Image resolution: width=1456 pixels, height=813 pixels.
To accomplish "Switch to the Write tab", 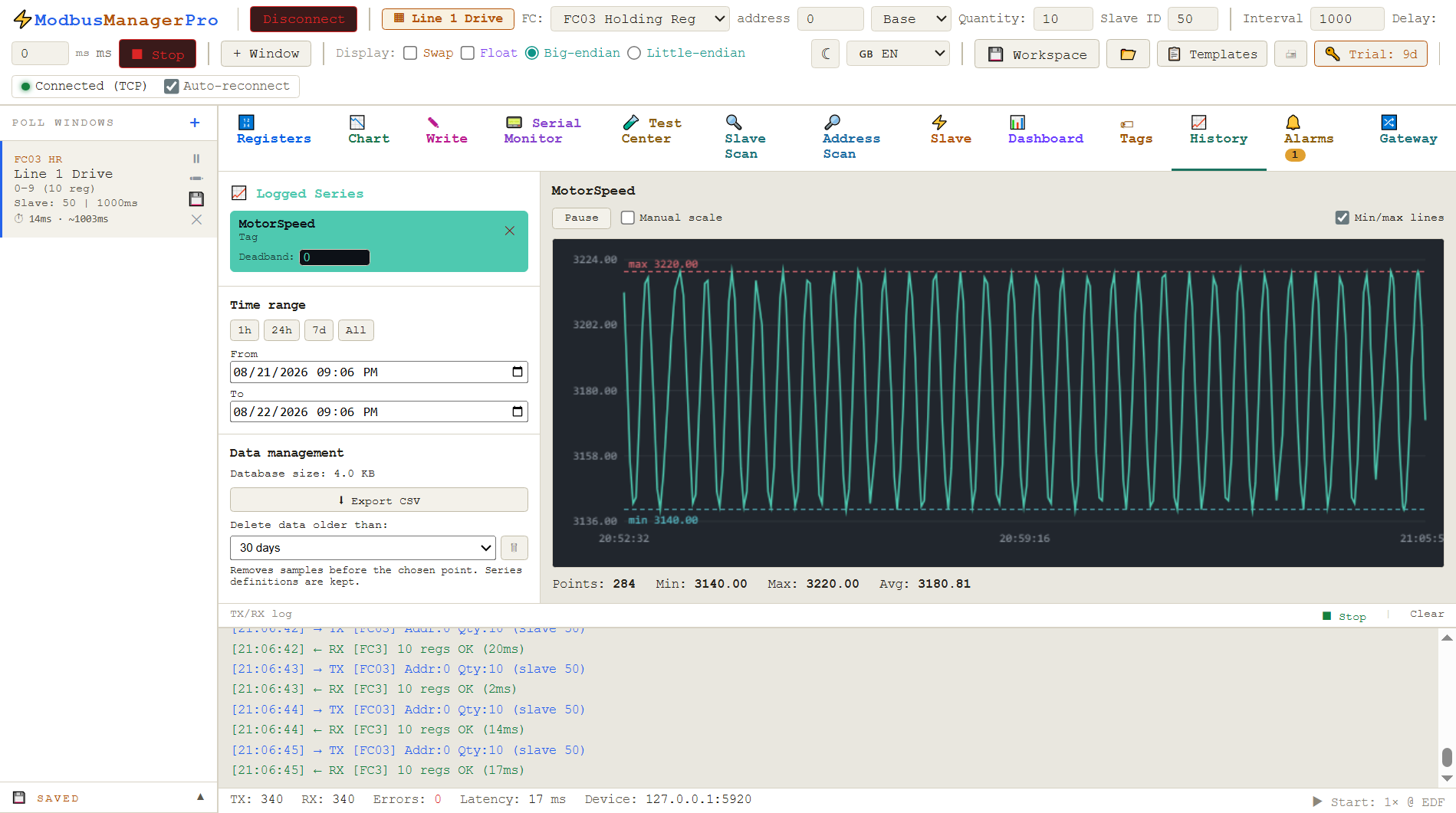I will [447, 130].
